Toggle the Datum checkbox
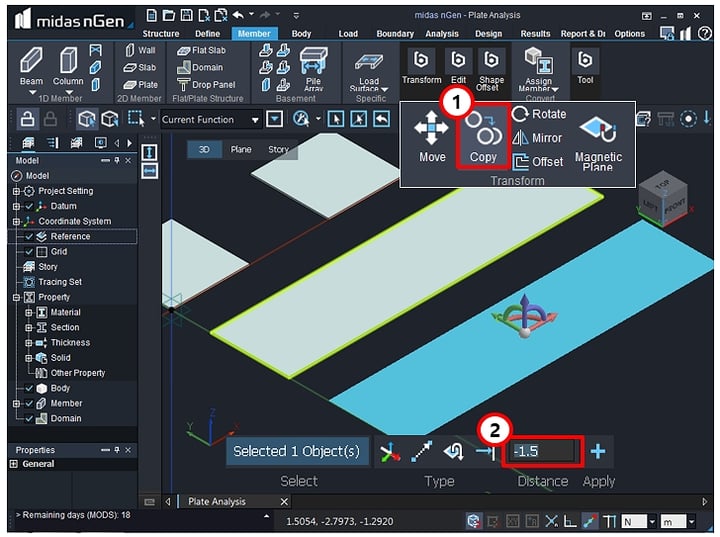This screenshot has height=537, width=720. coord(29,206)
